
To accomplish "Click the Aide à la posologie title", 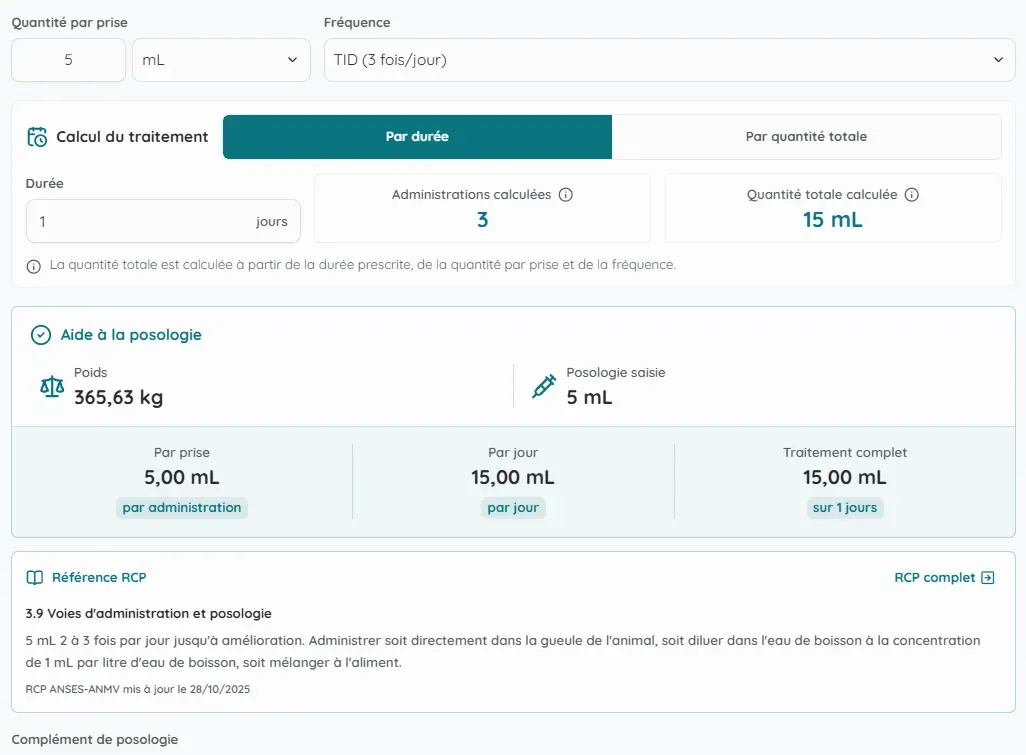I will (x=131, y=335).
